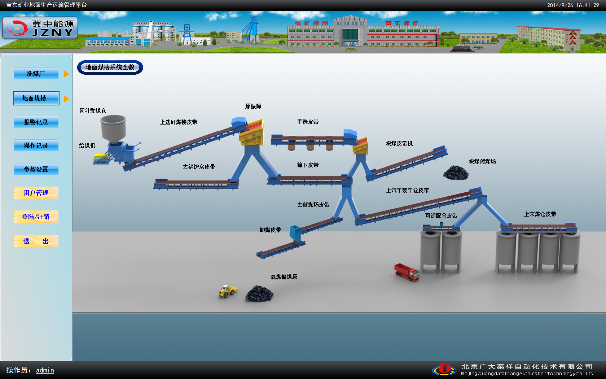Click the yellow feeder machine under hopper

click(x=101, y=158)
